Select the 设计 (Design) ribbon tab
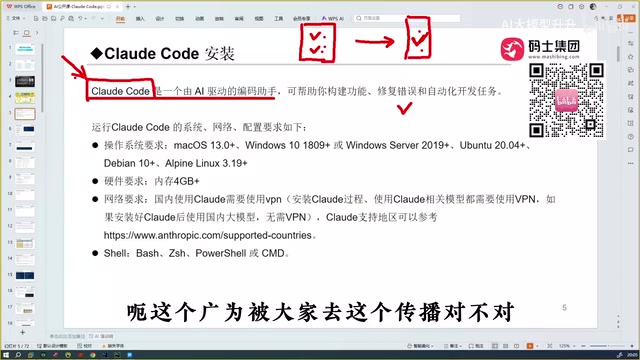 (160, 19)
